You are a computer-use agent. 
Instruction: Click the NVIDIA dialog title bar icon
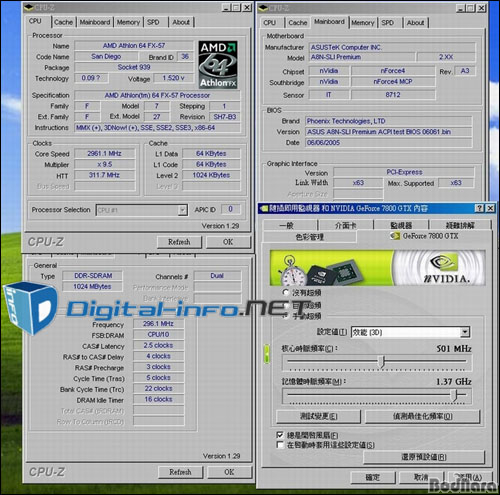264,208
